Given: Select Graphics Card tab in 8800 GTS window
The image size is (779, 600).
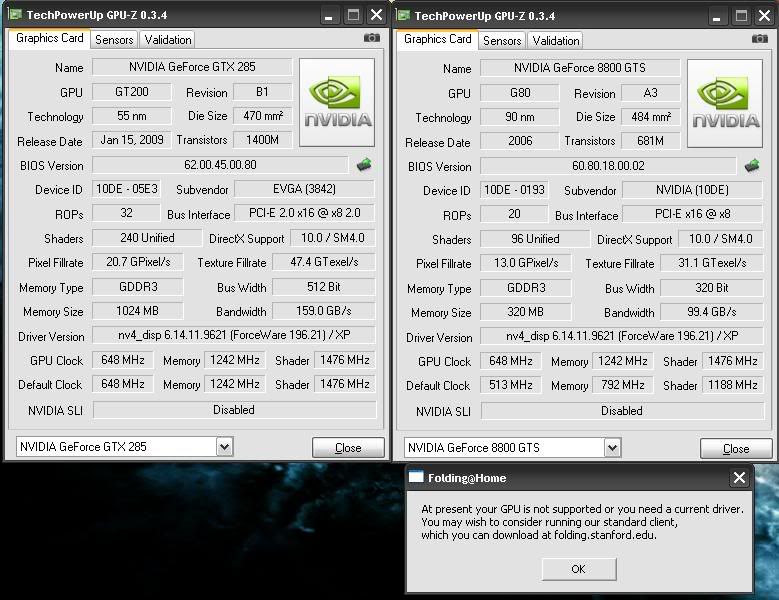Looking at the screenshot, I should 437,39.
